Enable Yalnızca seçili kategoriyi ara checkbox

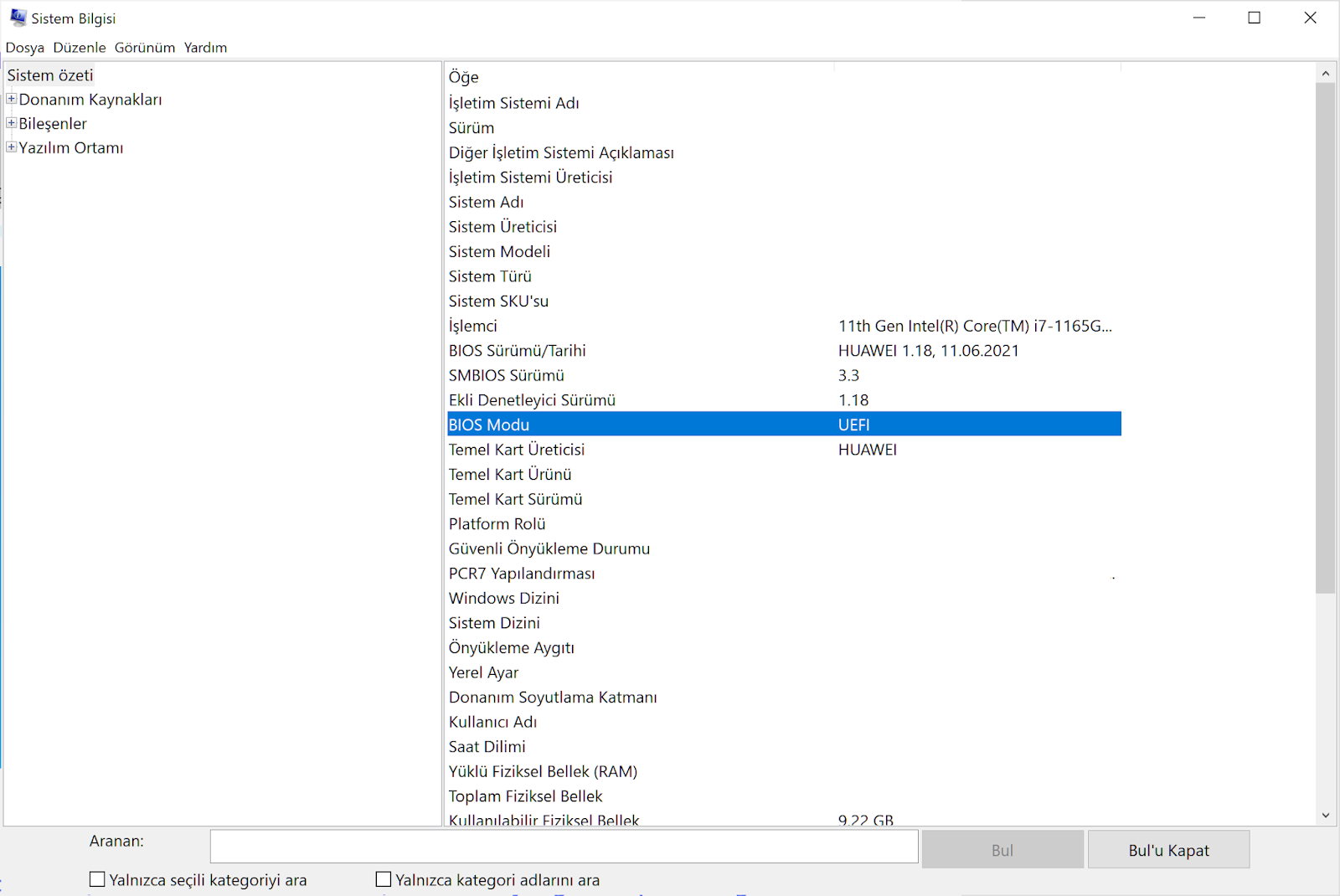click(x=97, y=879)
